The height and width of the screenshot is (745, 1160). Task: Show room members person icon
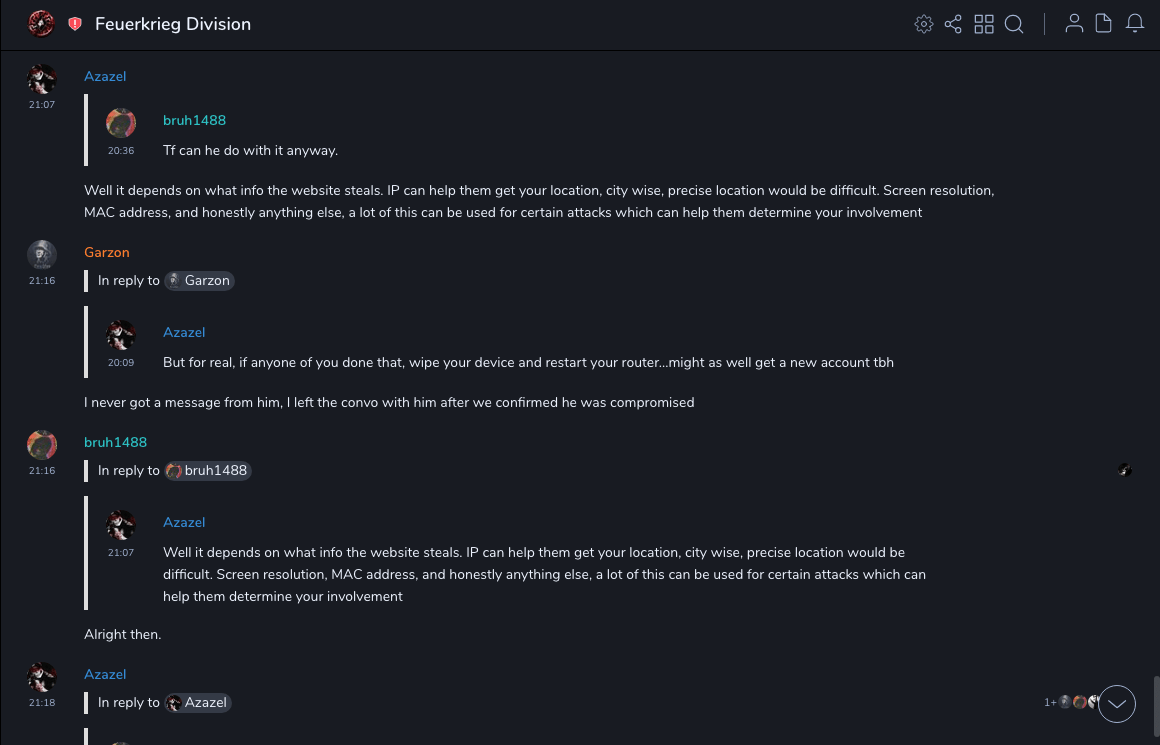coord(1074,24)
